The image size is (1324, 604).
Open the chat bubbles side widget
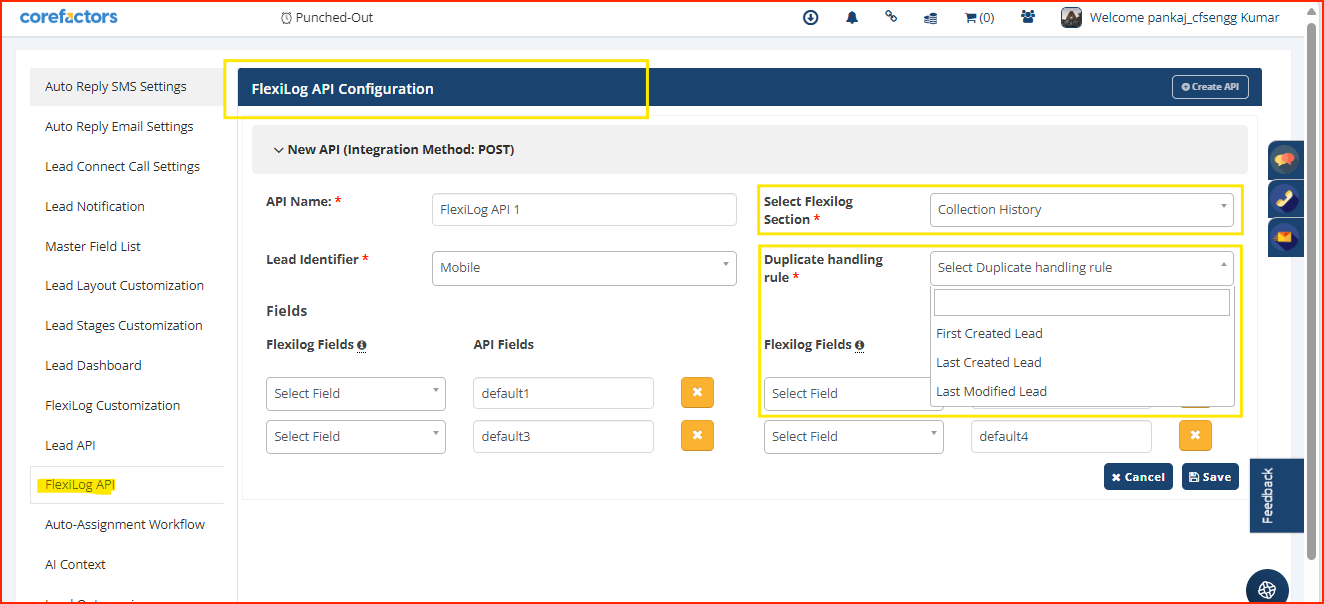point(1285,160)
